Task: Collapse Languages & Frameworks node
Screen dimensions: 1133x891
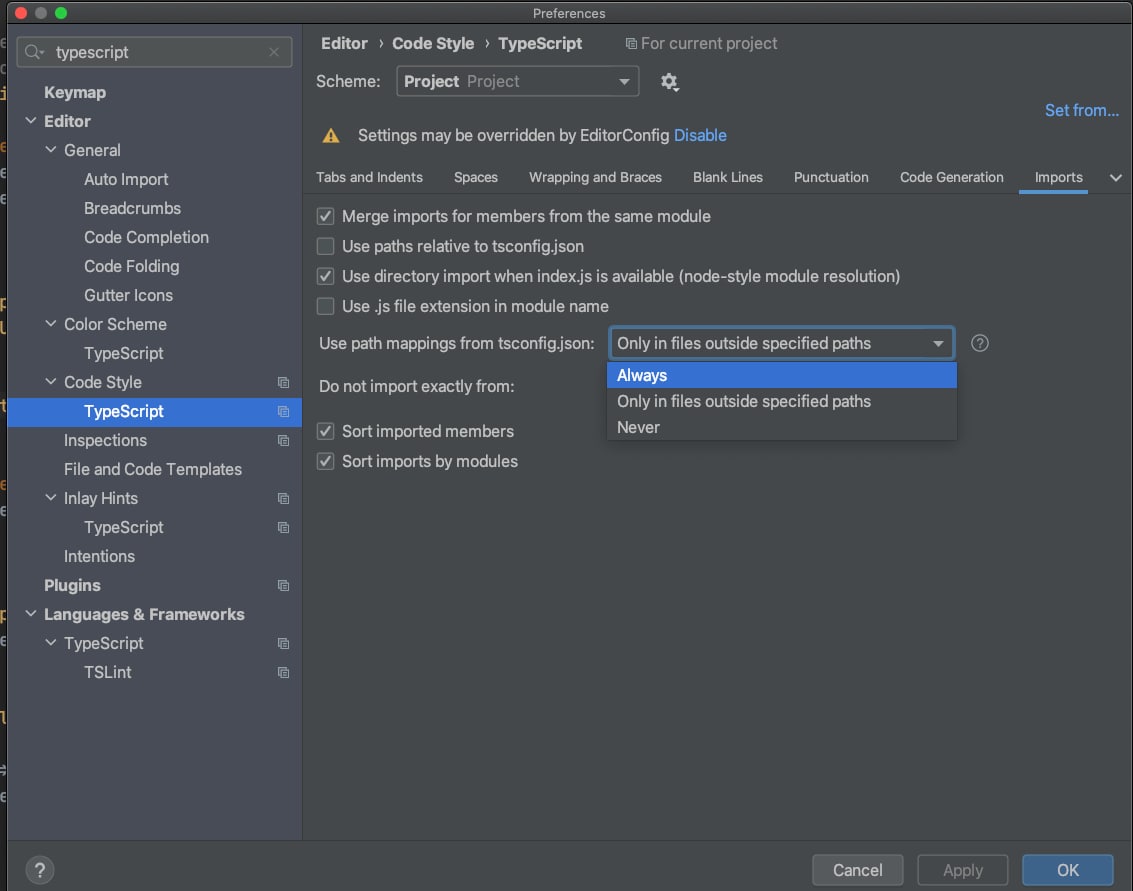Action: [31, 614]
